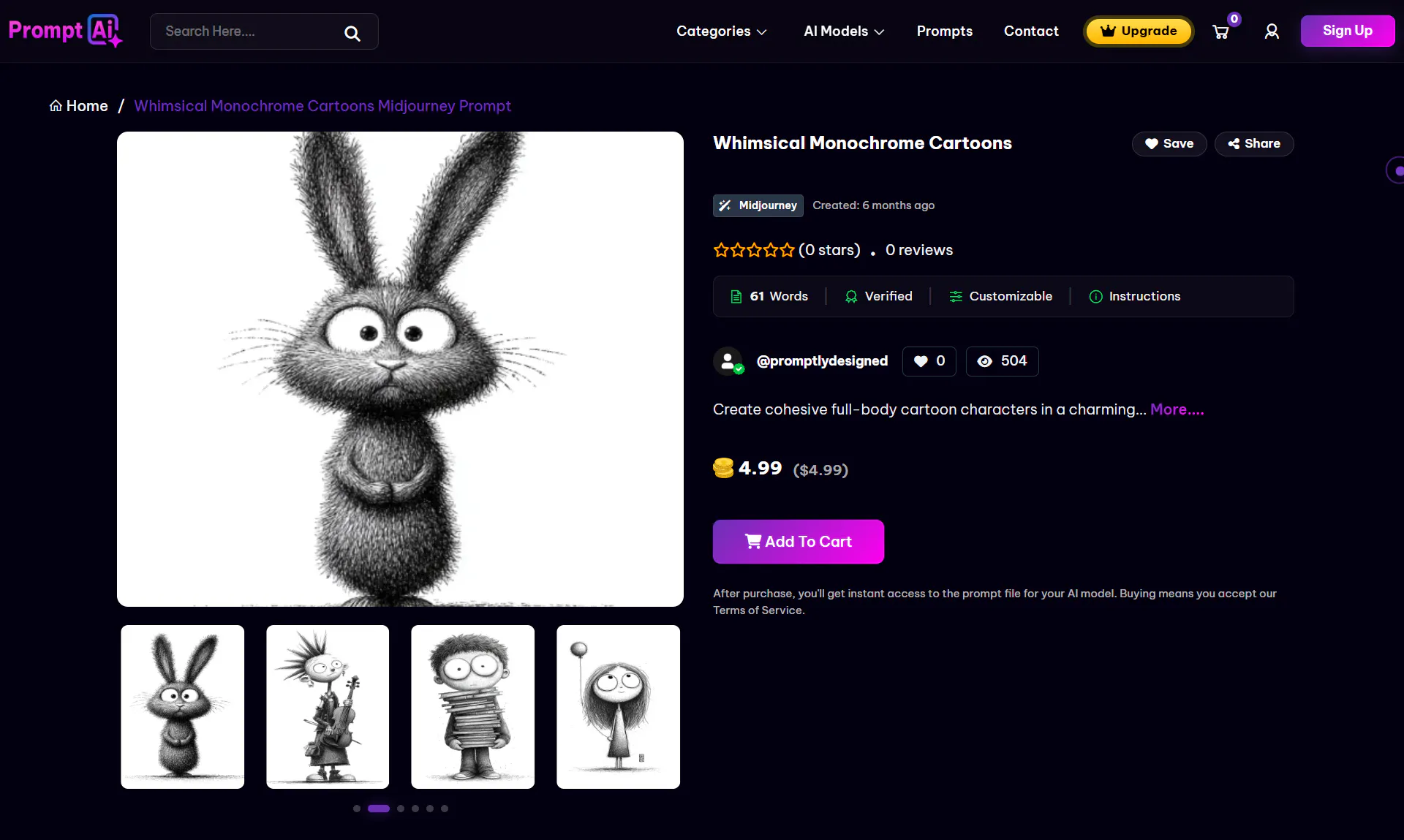
Task: Click the 504 views eye counter
Action: coord(1002,361)
